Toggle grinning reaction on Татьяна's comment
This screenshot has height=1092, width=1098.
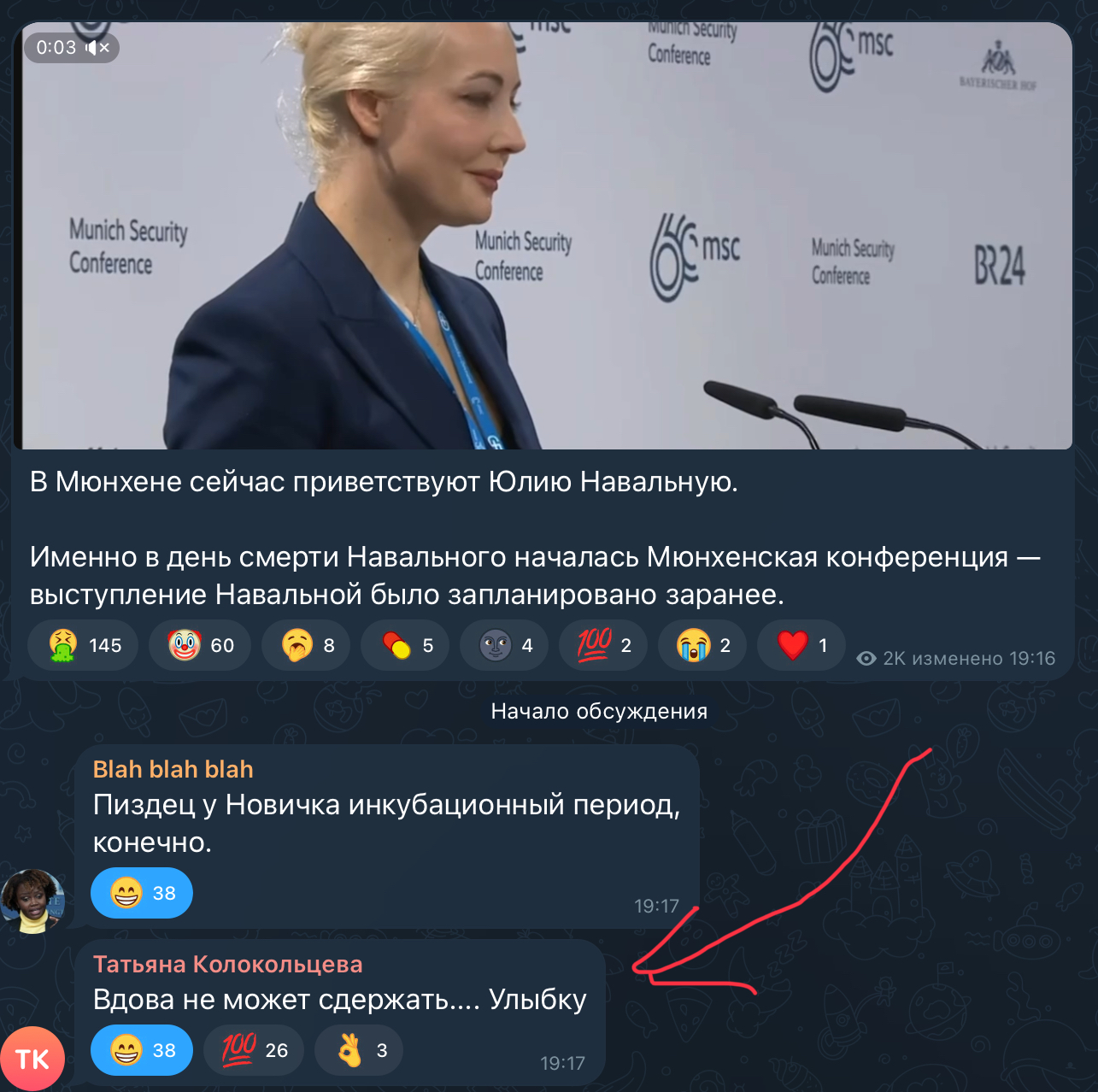(142, 1050)
